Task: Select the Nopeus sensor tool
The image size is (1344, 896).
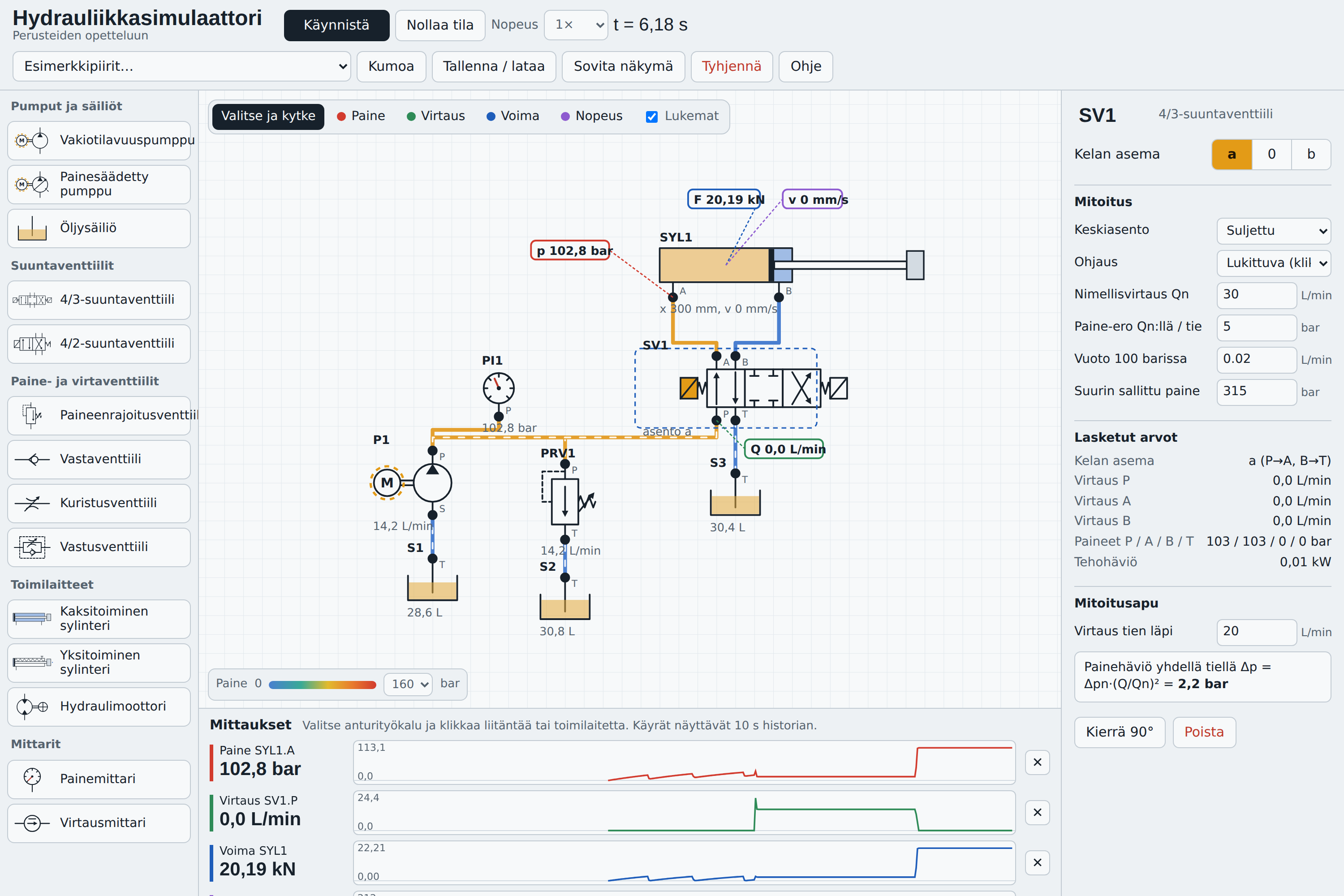Action: point(591,116)
